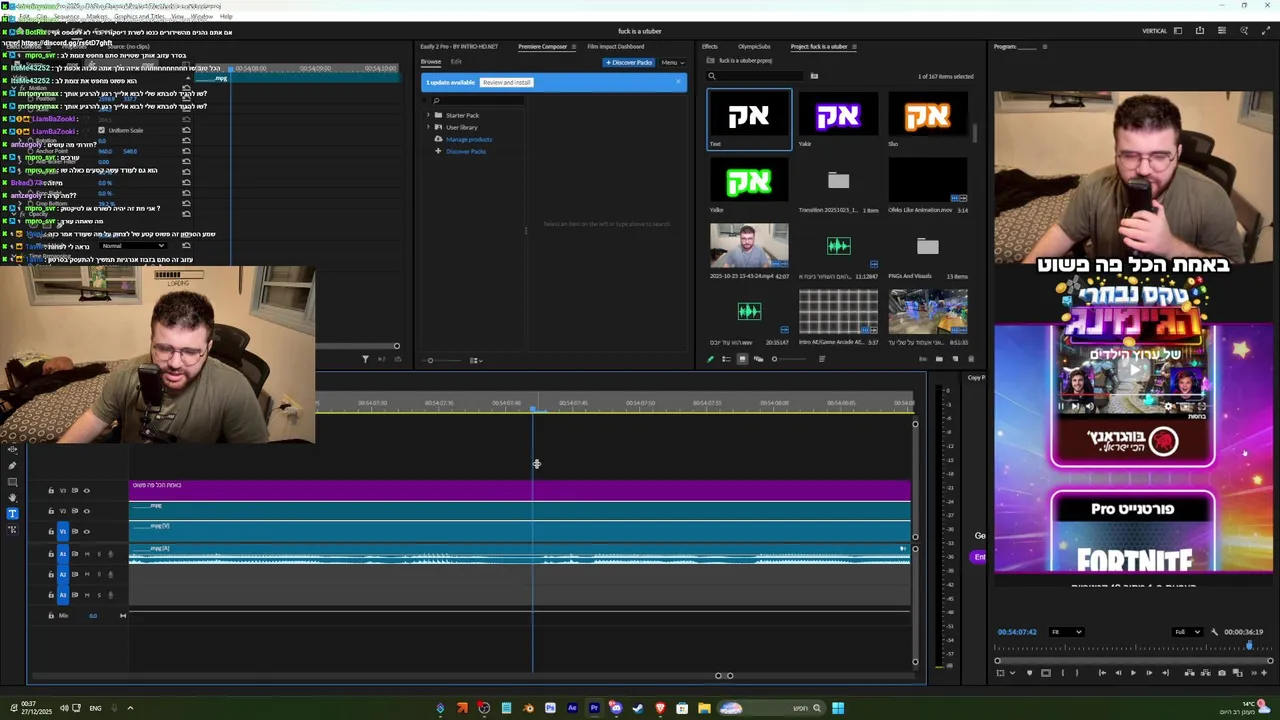
Task: Click the Project panel sort icons button
Action: point(822,359)
